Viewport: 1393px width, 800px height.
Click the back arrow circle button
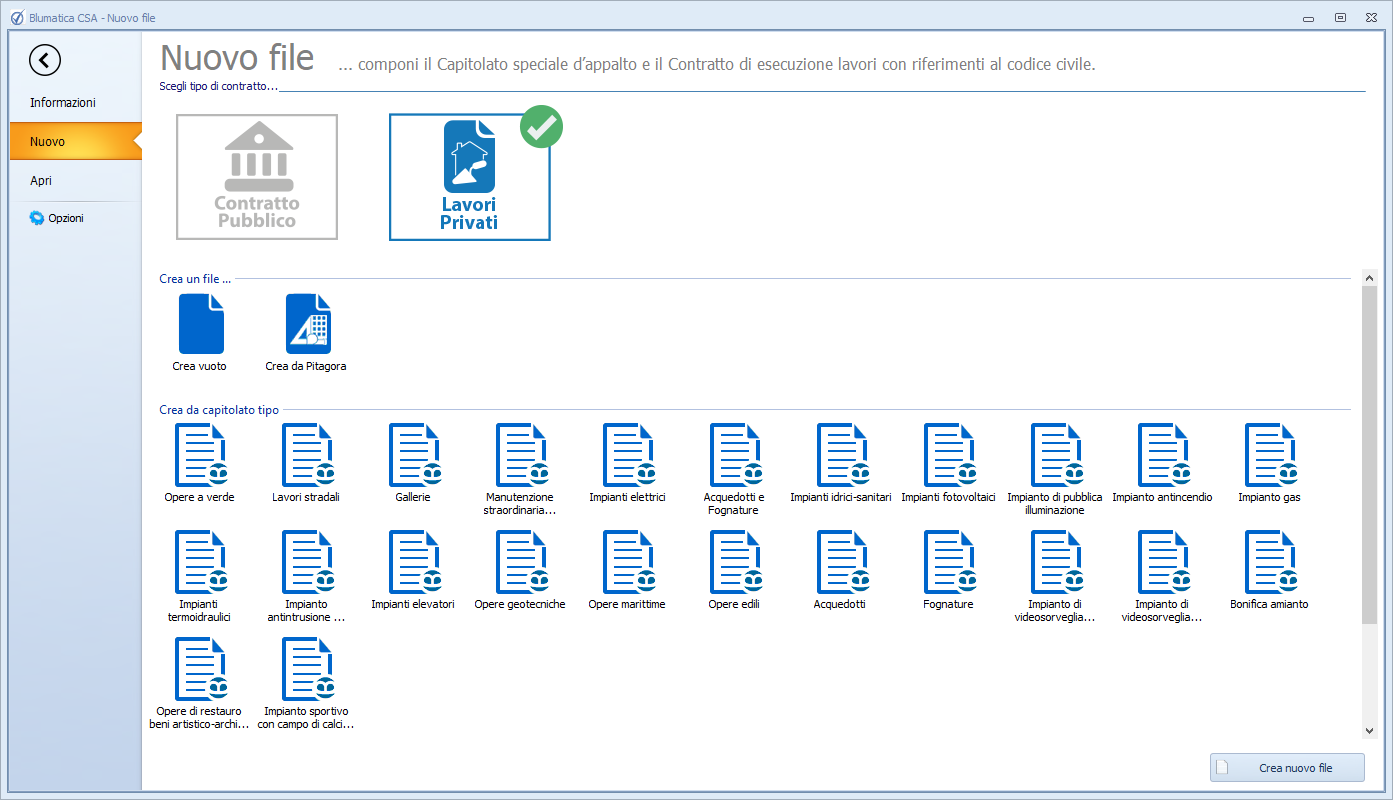[45, 60]
